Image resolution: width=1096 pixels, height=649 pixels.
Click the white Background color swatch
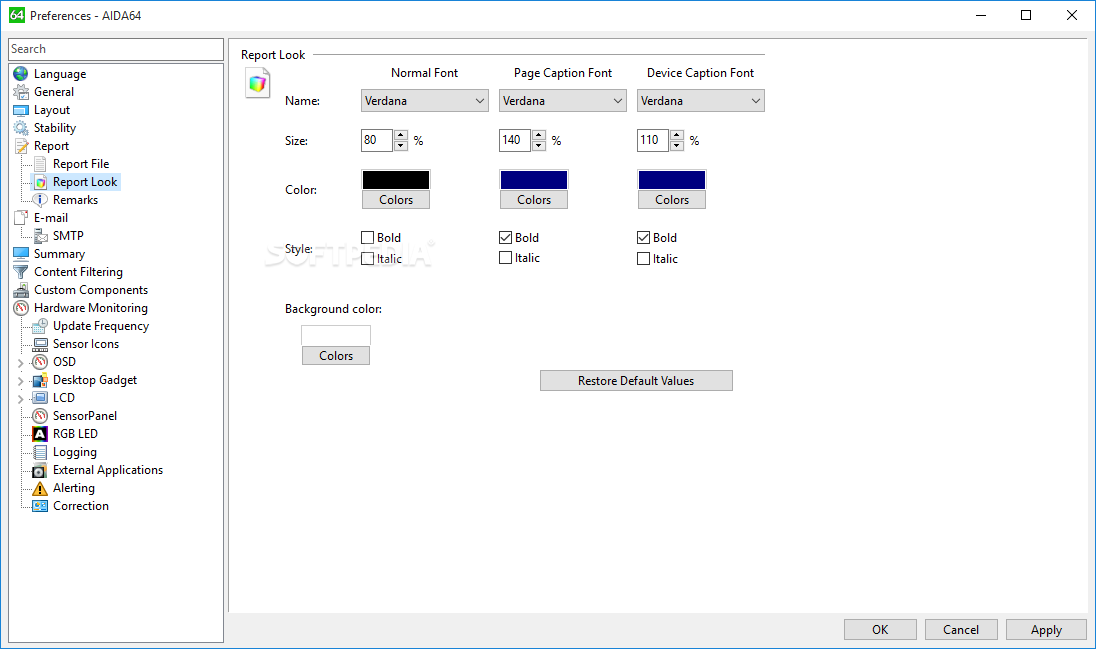pyautogui.click(x=336, y=336)
